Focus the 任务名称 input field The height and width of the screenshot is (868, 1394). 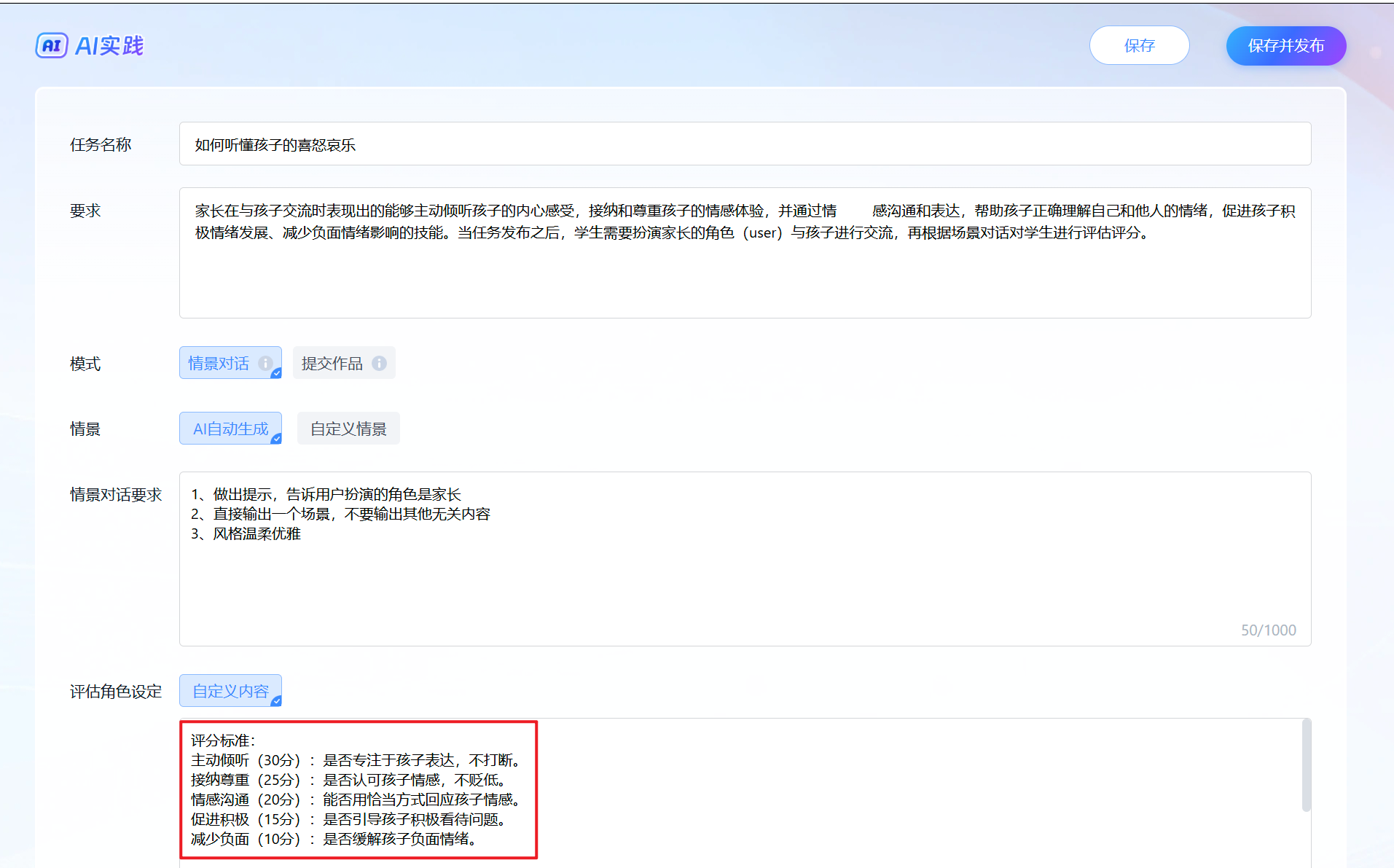[x=744, y=144]
